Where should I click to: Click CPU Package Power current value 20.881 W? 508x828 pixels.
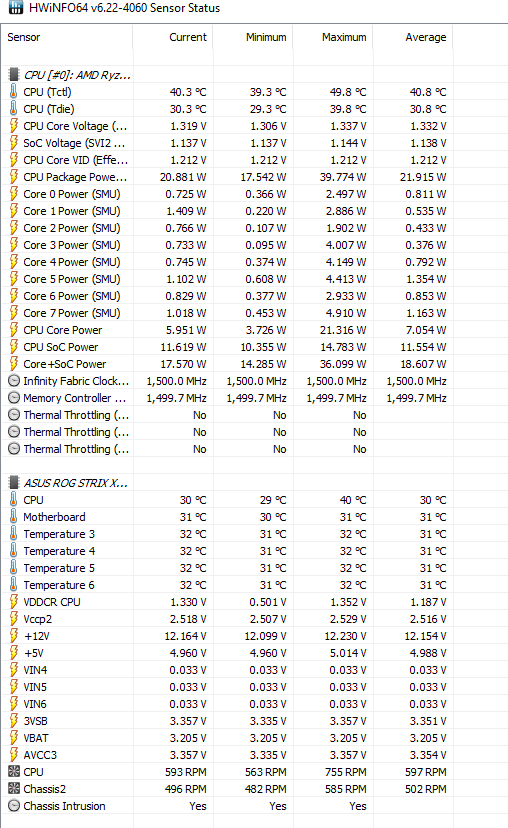point(183,177)
